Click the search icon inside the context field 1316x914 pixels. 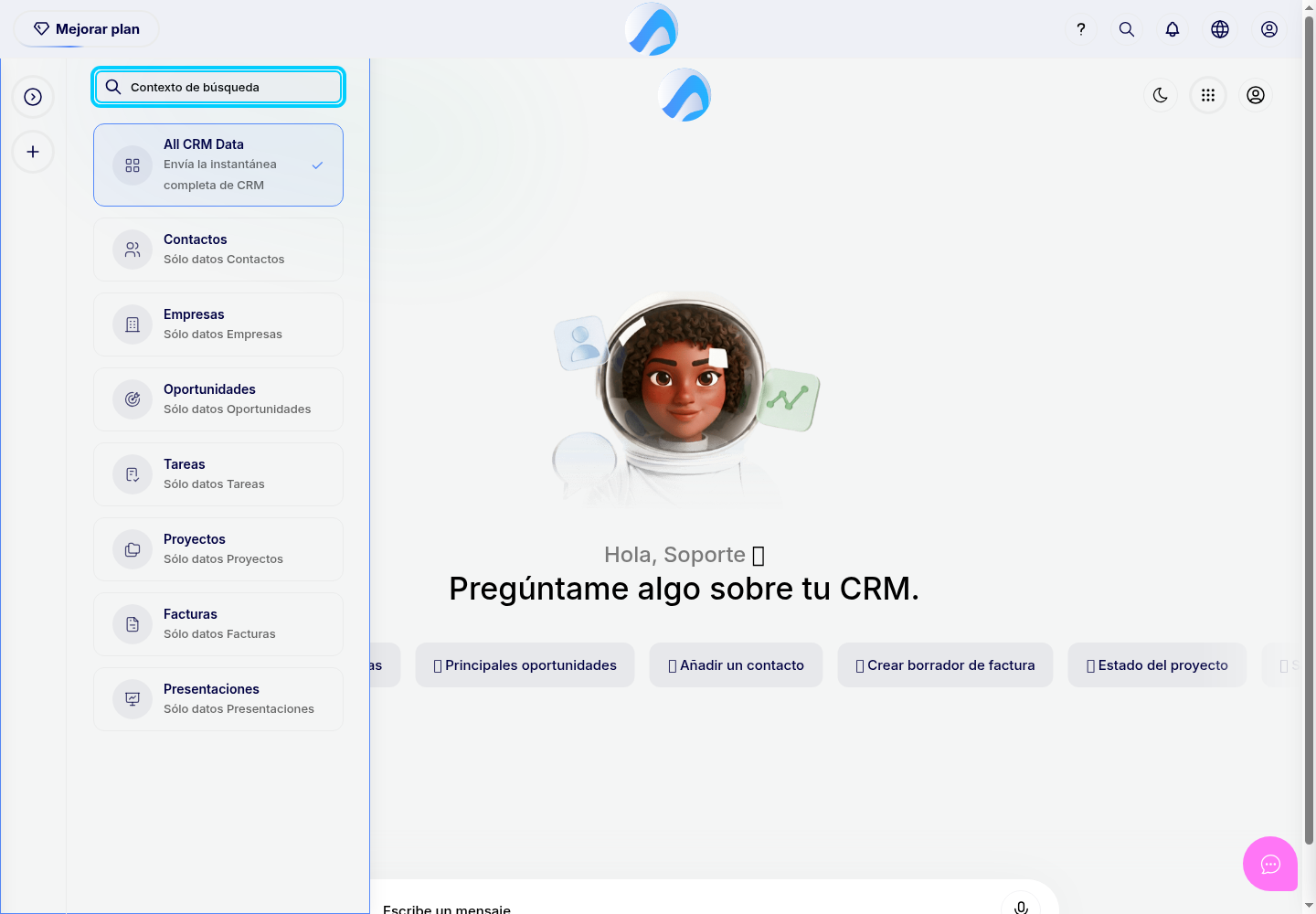pos(113,87)
